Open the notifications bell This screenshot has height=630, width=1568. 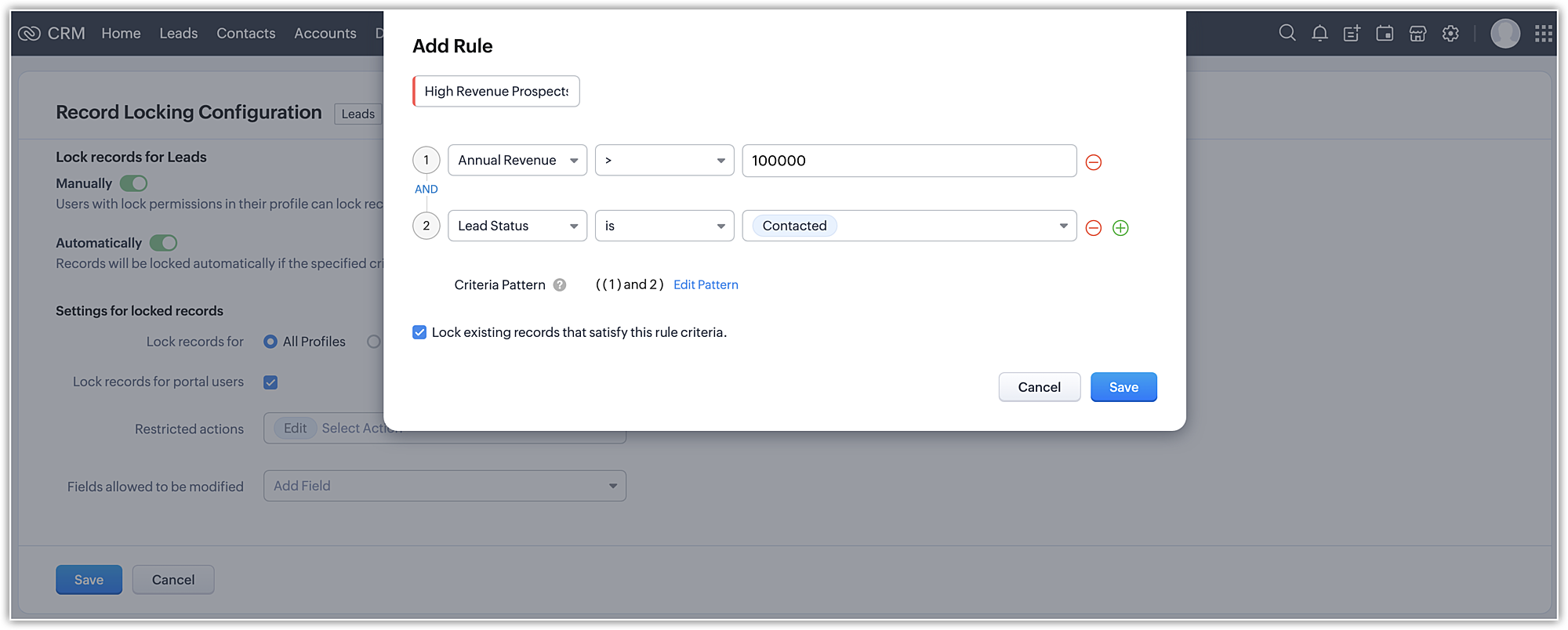[1319, 33]
